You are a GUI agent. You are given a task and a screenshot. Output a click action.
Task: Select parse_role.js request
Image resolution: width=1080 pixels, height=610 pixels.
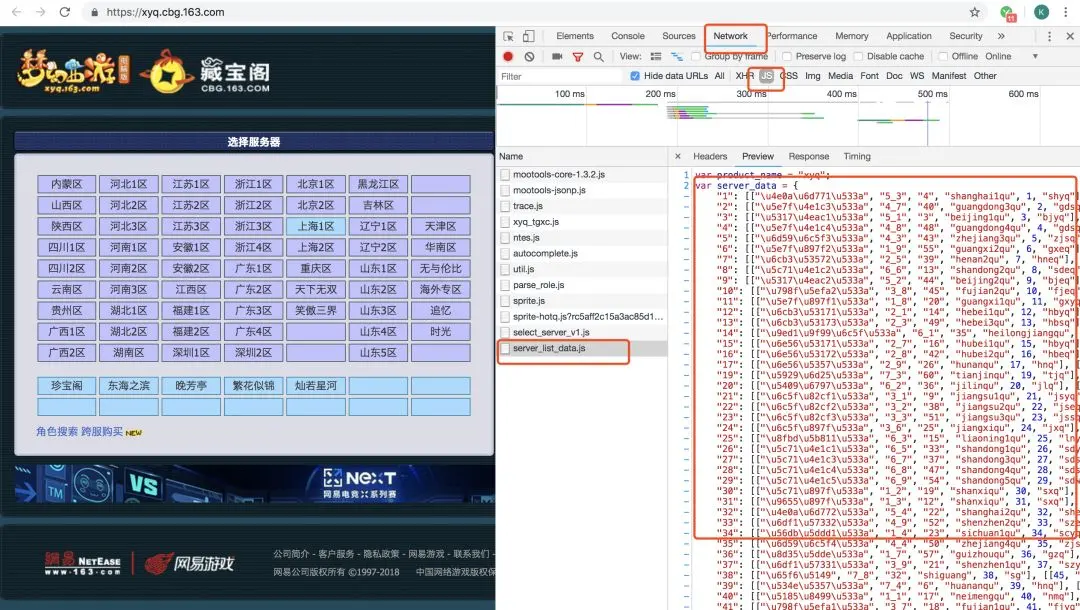(582, 285)
